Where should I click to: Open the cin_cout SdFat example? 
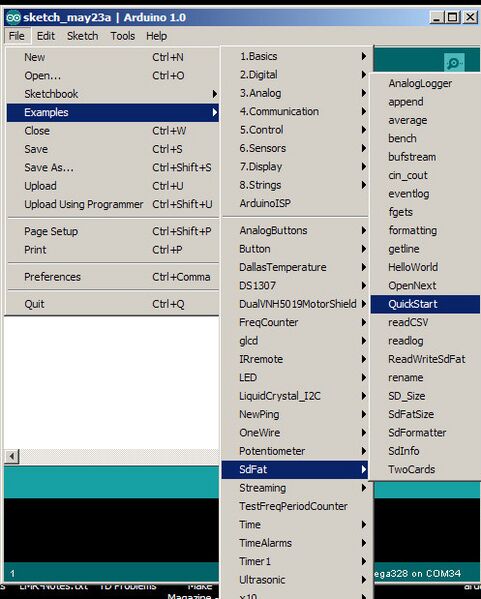425,175
